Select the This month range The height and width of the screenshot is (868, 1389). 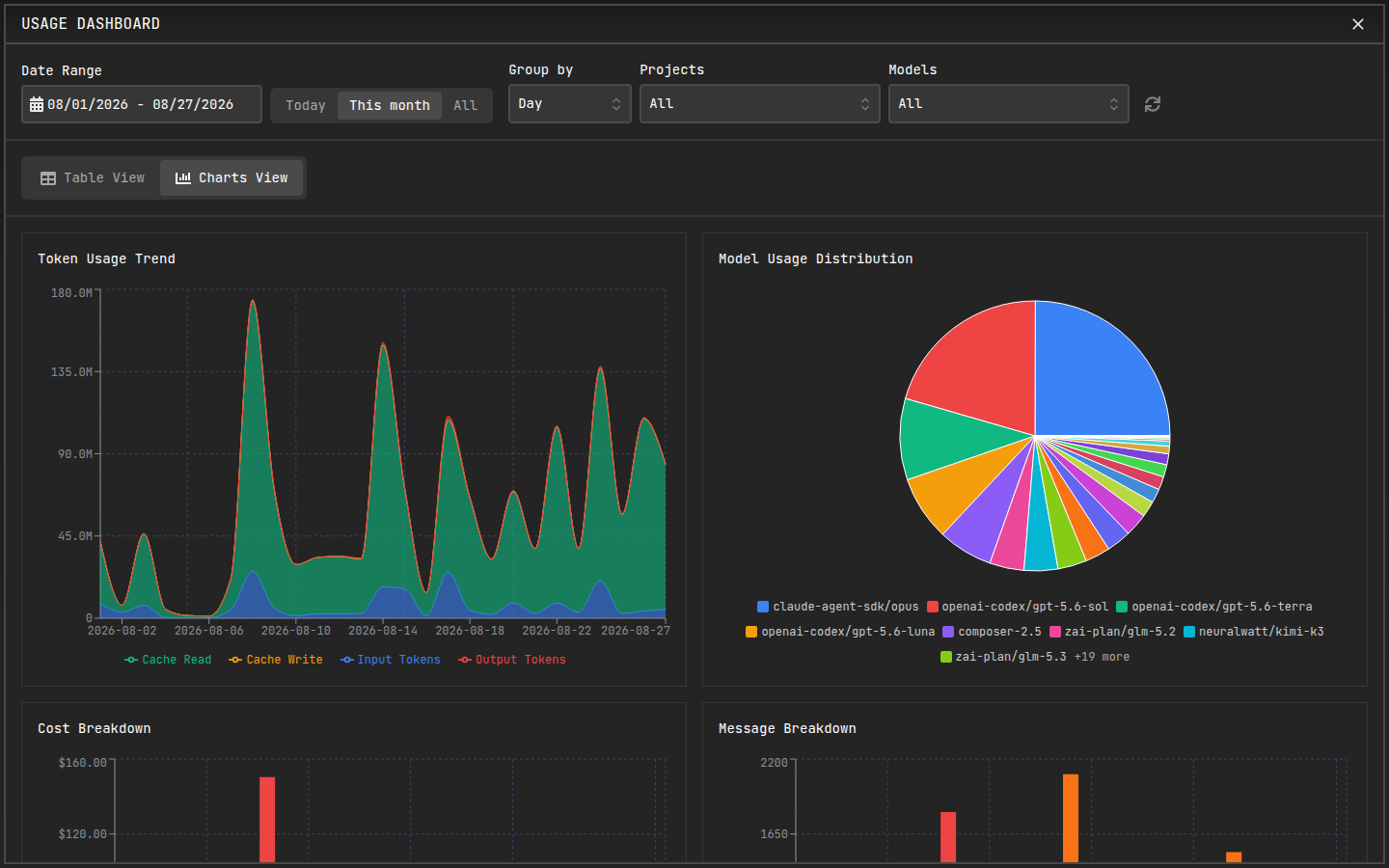(x=390, y=105)
